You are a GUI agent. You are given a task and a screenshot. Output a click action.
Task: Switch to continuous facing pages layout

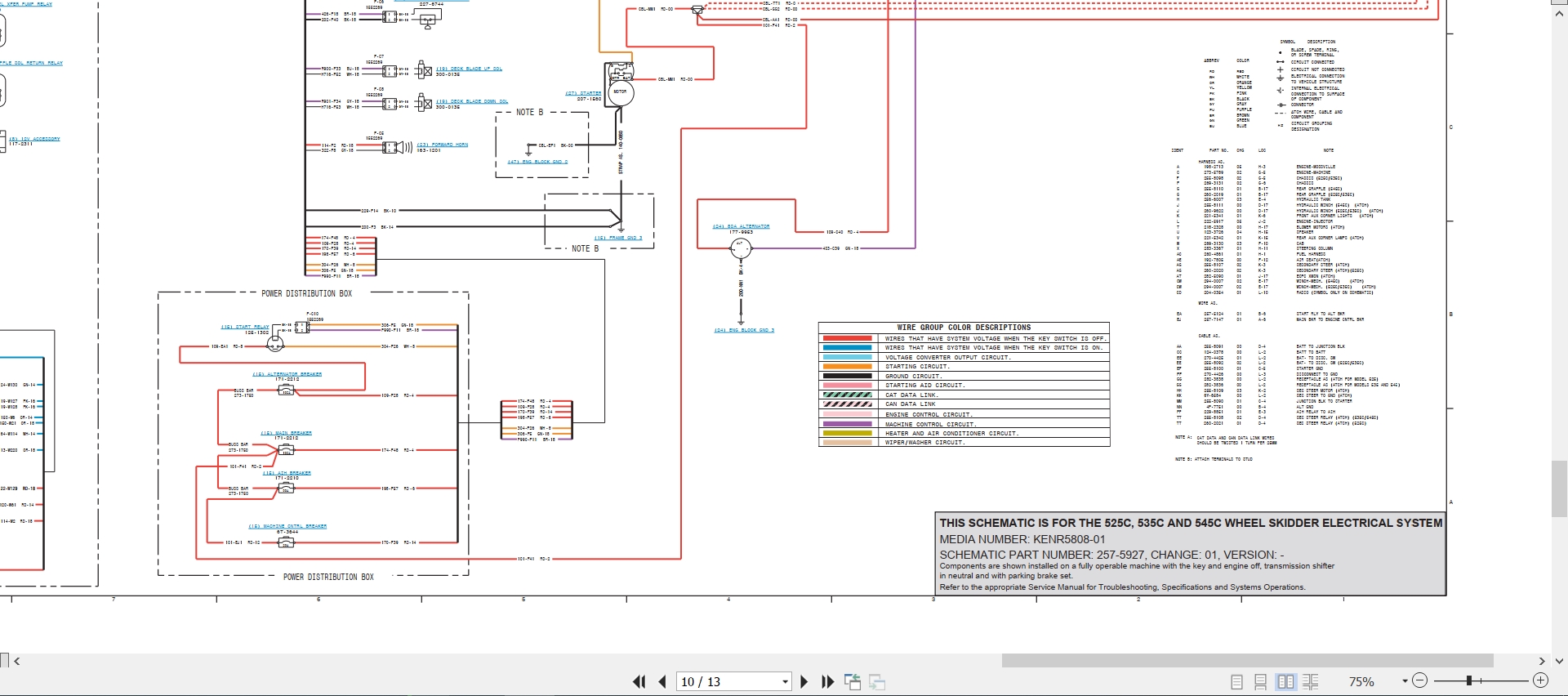1311,681
